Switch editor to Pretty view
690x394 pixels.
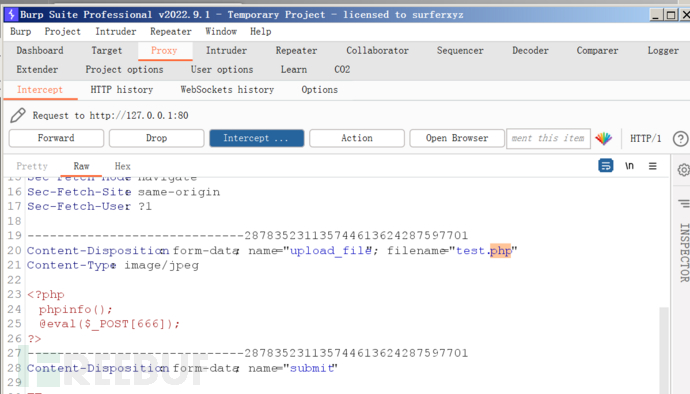coord(32,166)
